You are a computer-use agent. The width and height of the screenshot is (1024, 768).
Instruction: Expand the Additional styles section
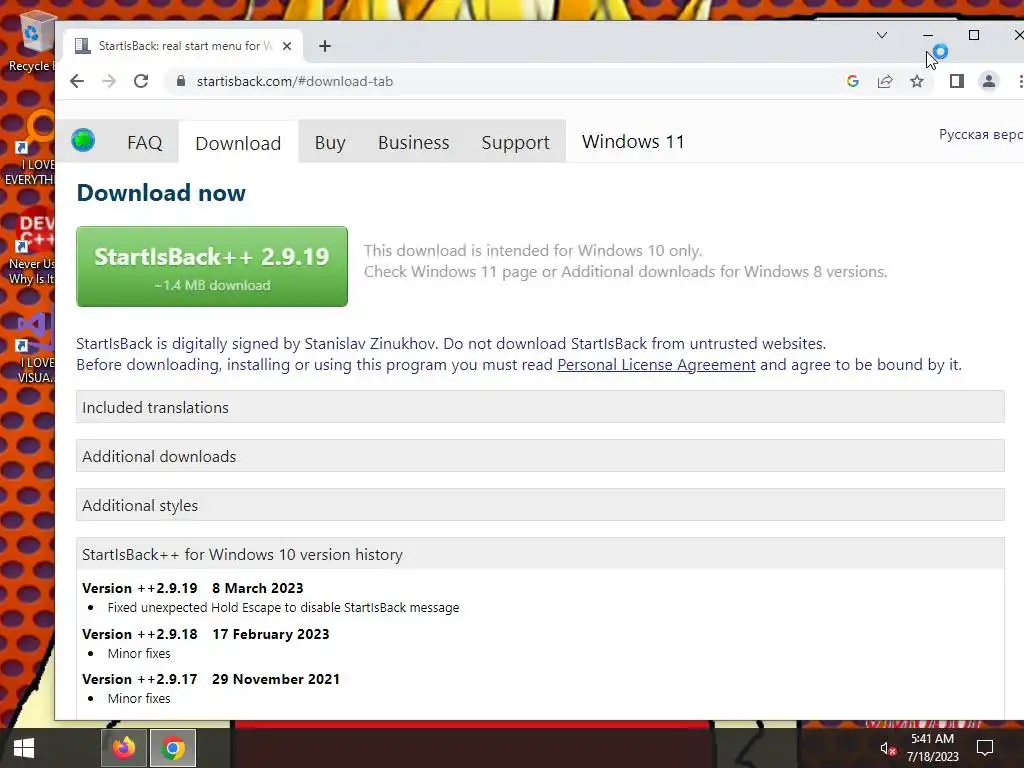point(540,505)
